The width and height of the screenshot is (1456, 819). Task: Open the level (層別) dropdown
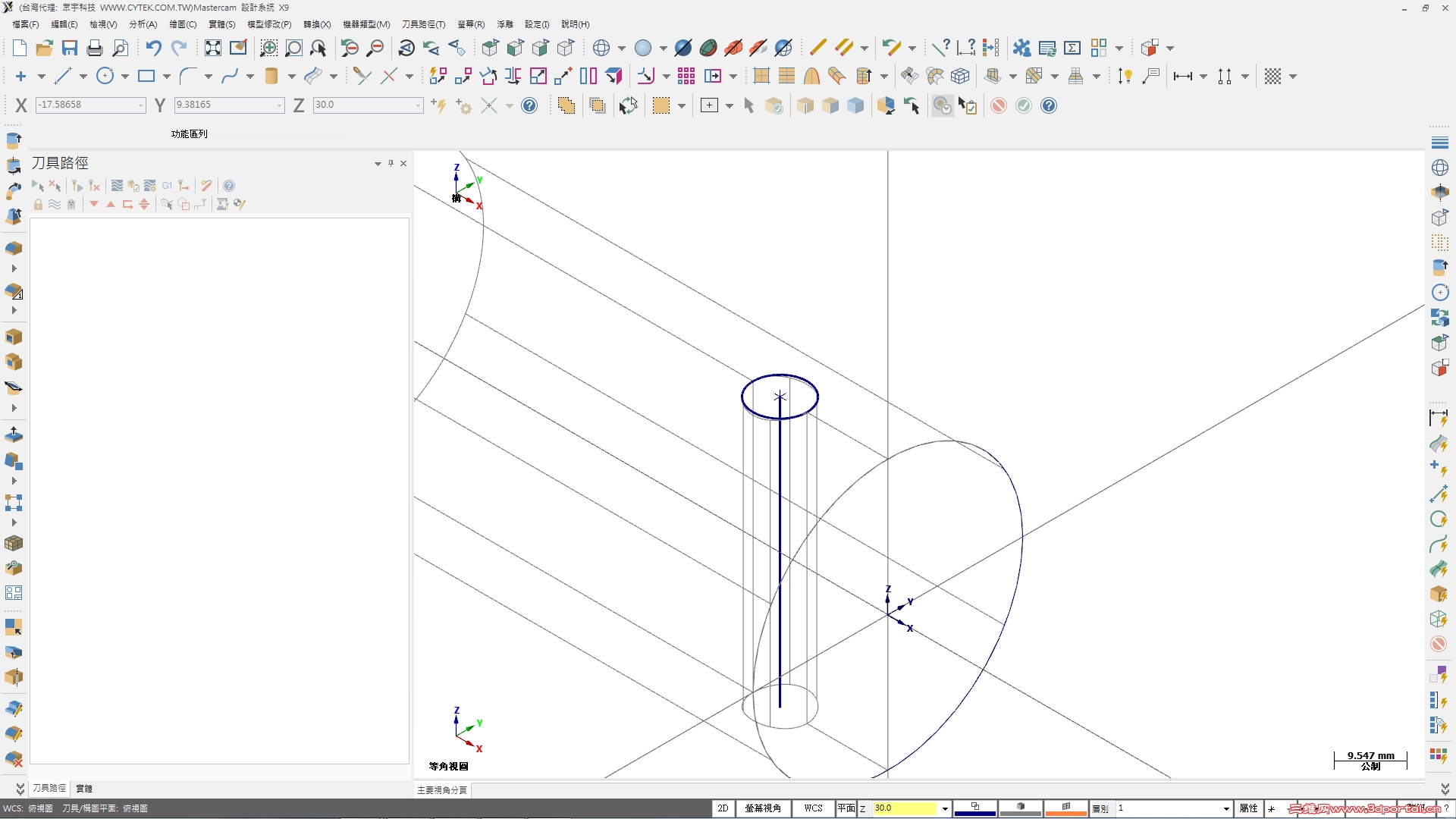pos(1226,808)
